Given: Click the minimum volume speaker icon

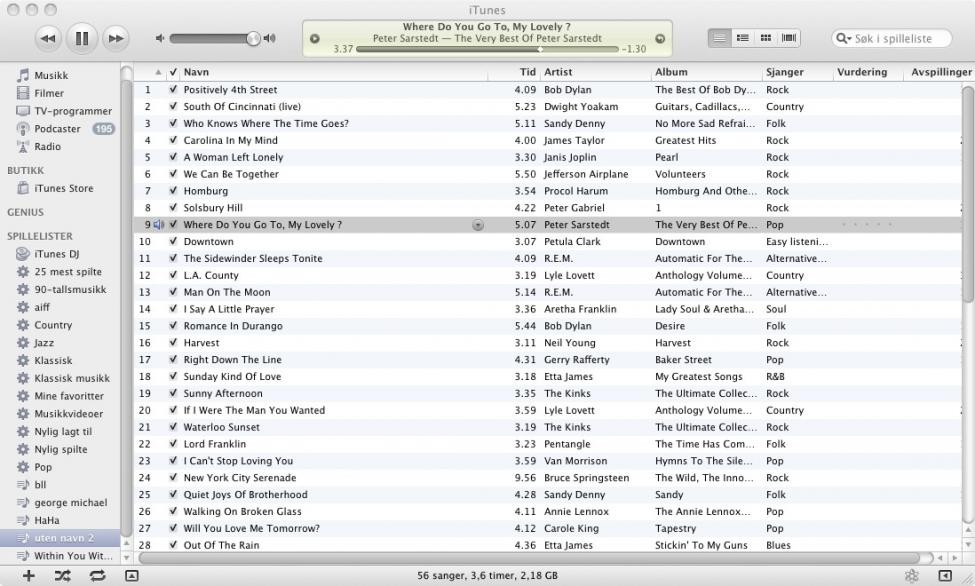Looking at the screenshot, I should coord(160,38).
